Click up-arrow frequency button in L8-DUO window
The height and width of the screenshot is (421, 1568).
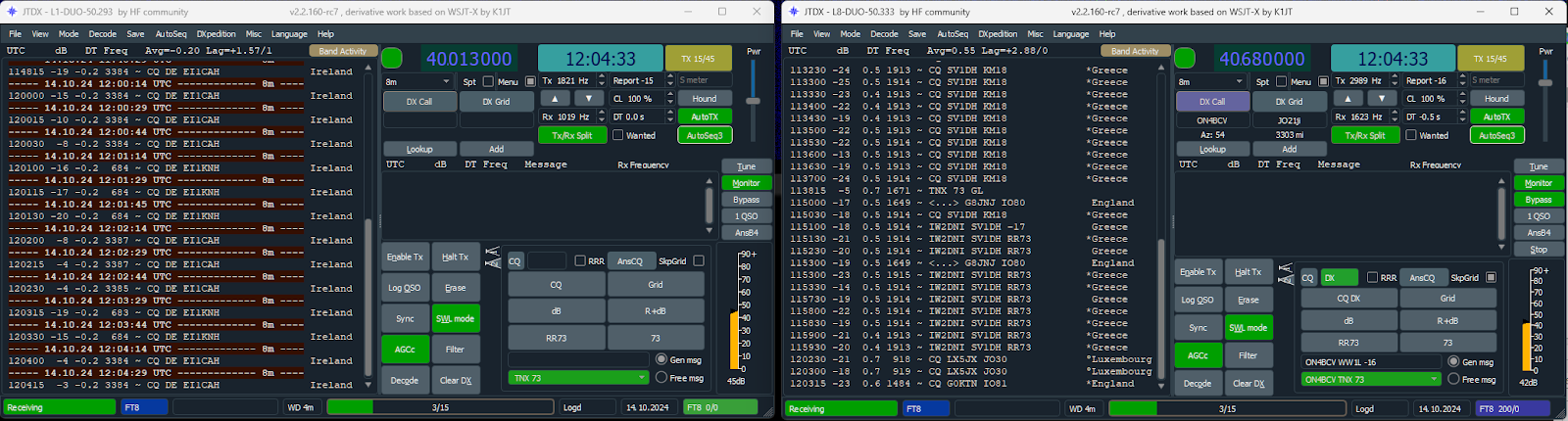tap(1347, 99)
